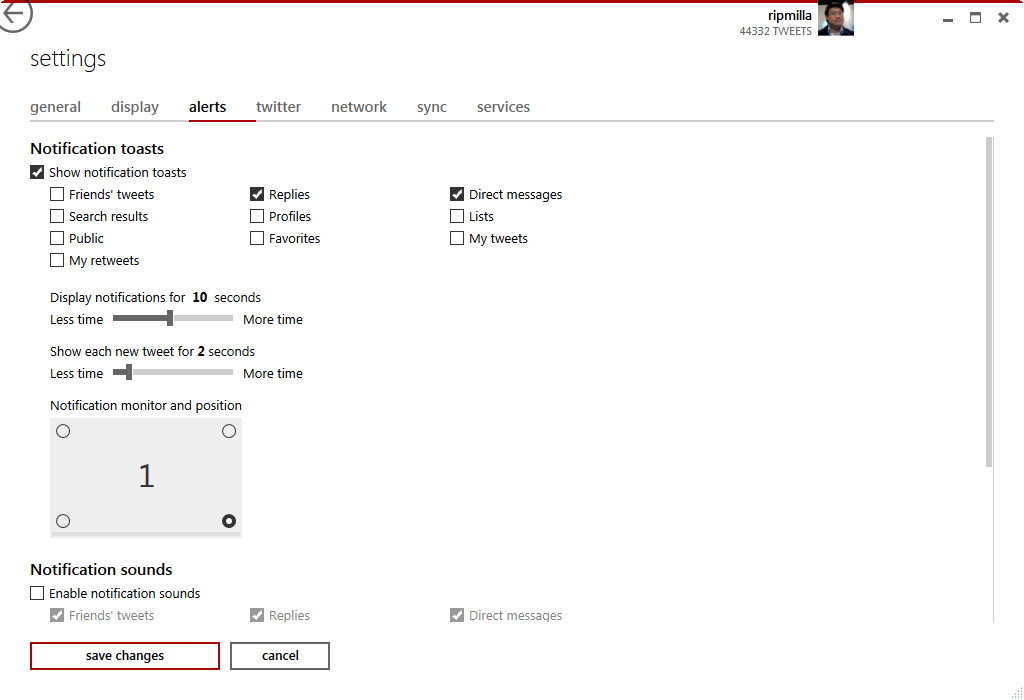Toggle Direct messages toast checkbox
The height and width of the screenshot is (700, 1024).
(x=458, y=195)
